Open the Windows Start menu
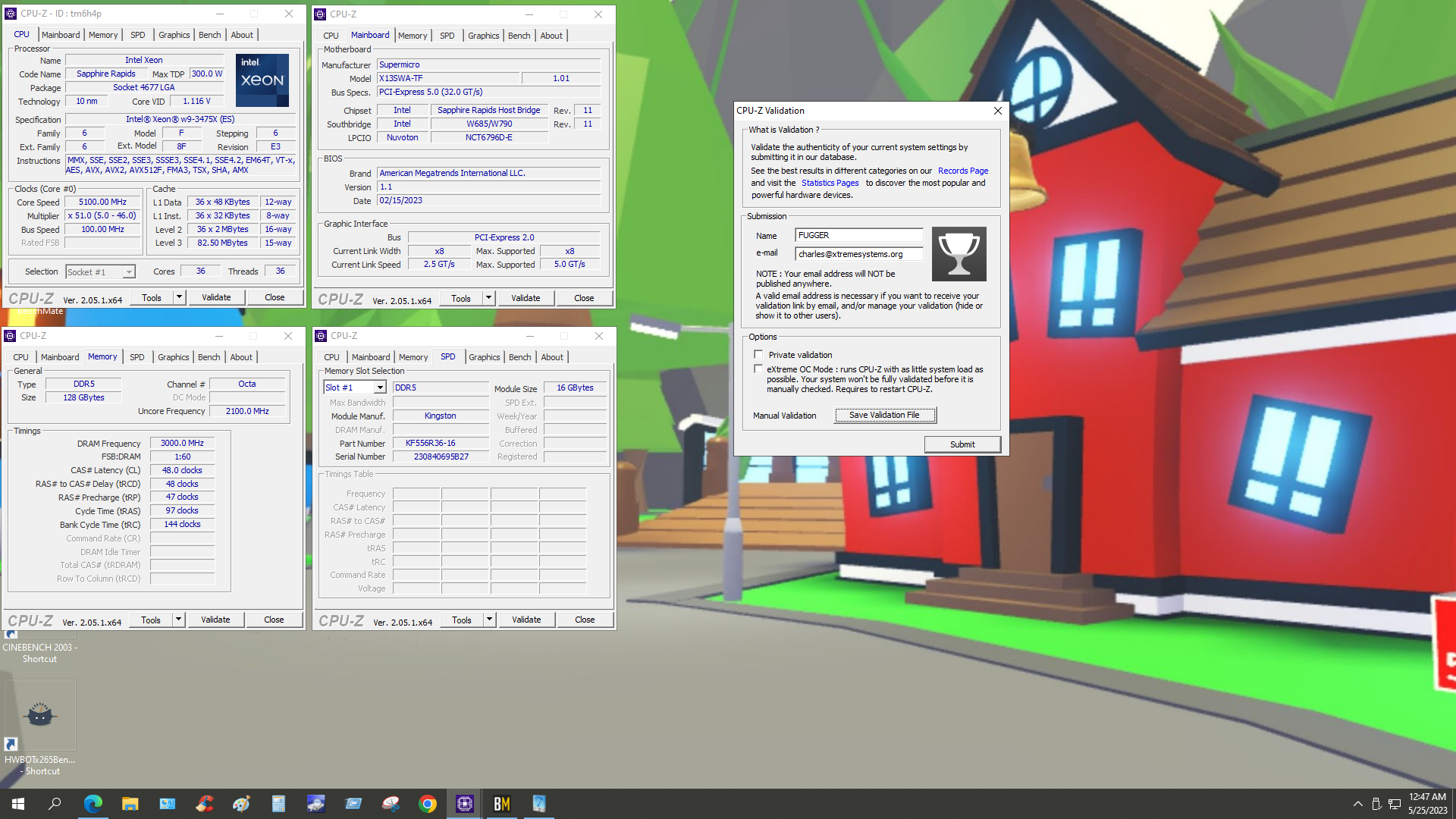 tap(18, 804)
